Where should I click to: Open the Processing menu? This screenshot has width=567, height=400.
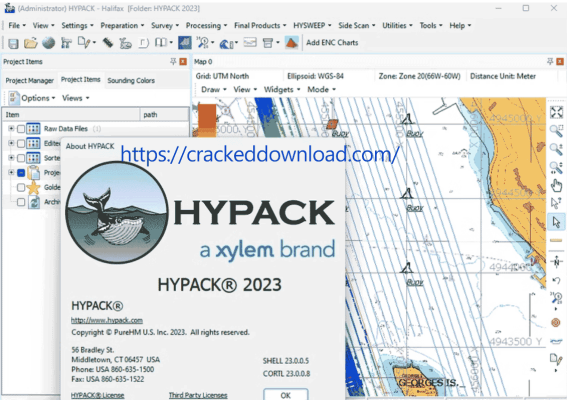coord(206,25)
